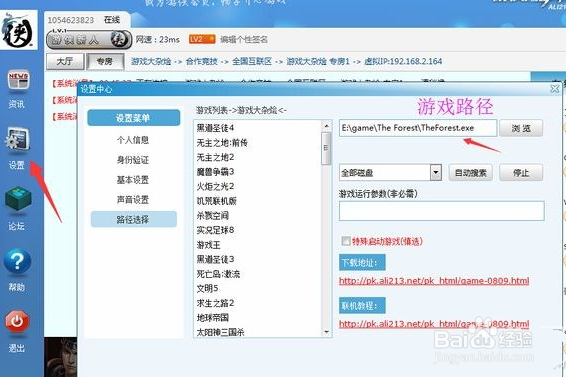Open the 资讯 news icon in sidebar
Screen dimensions: 566x377
18,80
